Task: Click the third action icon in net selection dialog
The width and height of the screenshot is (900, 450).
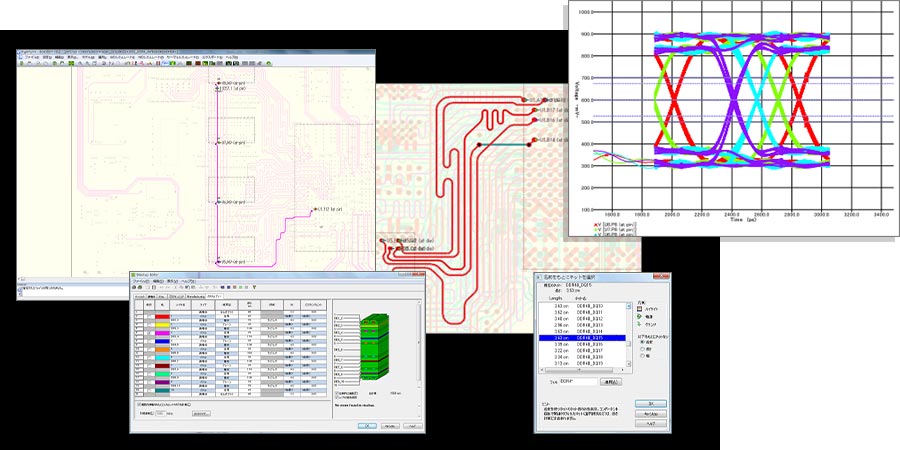Action: tap(639, 323)
